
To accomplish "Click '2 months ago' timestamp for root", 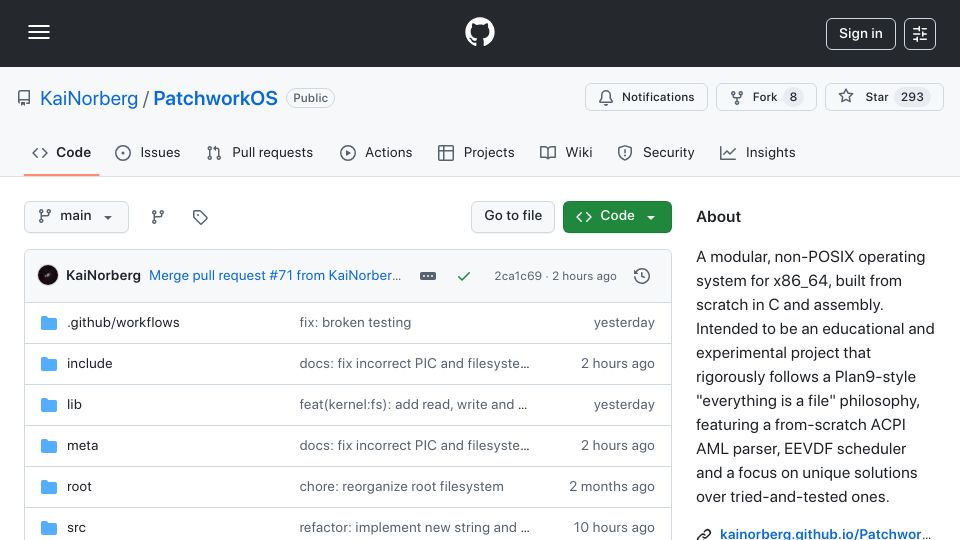I will tap(612, 487).
